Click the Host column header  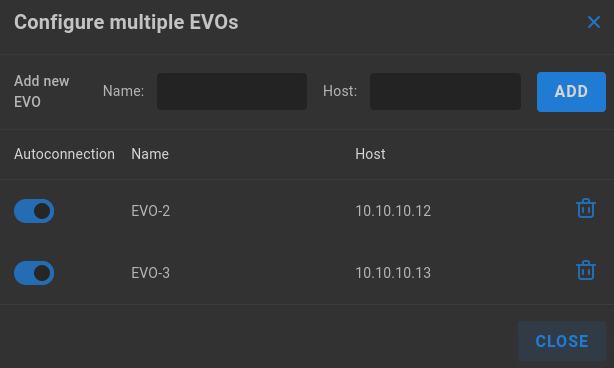point(370,154)
